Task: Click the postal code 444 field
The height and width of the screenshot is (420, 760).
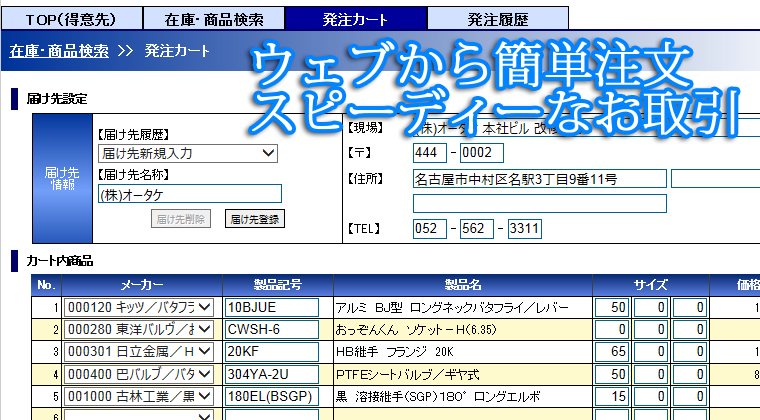Action: pos(429,153)
